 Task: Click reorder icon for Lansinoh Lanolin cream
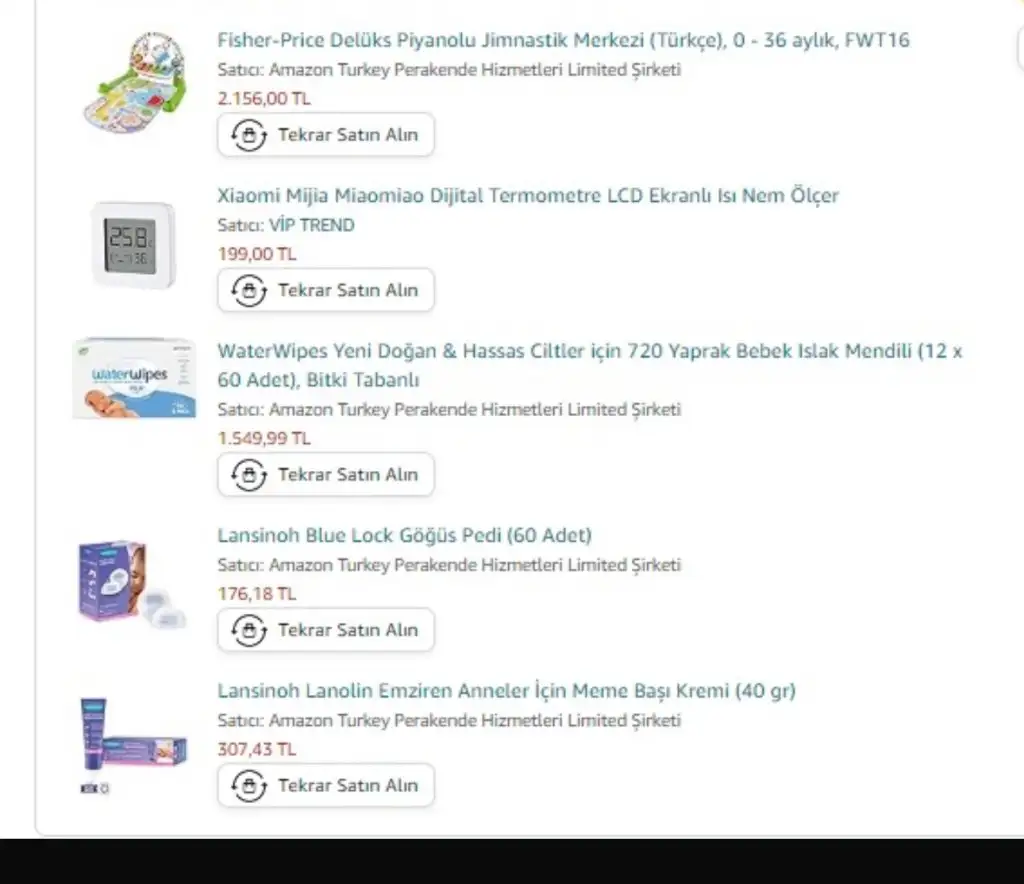click(249, 786)
